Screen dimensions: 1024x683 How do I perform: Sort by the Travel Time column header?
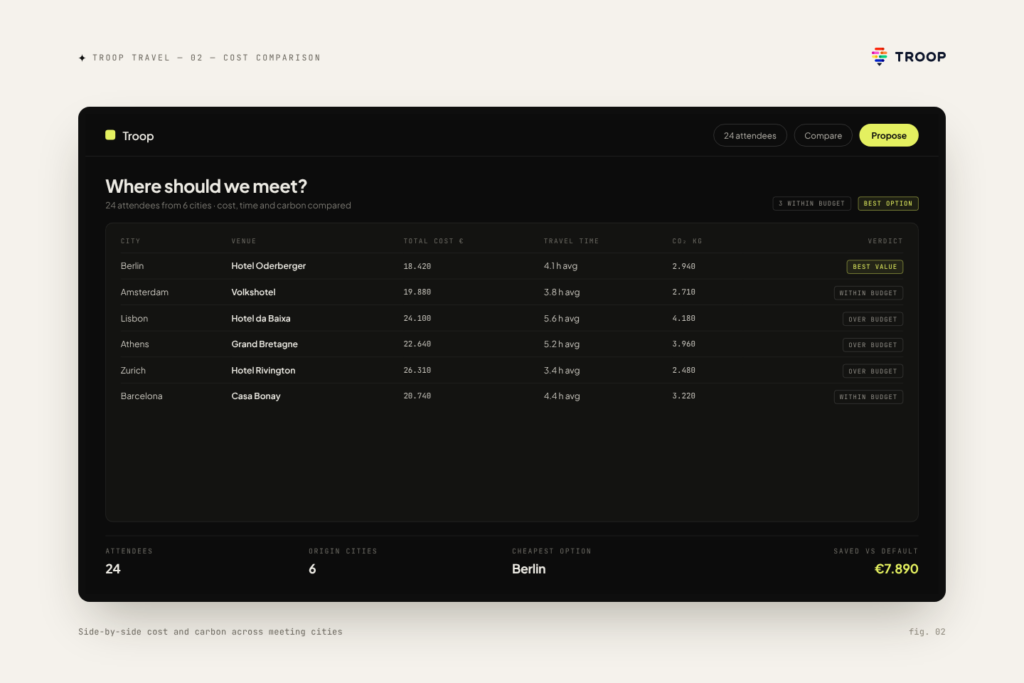(571, 241)
